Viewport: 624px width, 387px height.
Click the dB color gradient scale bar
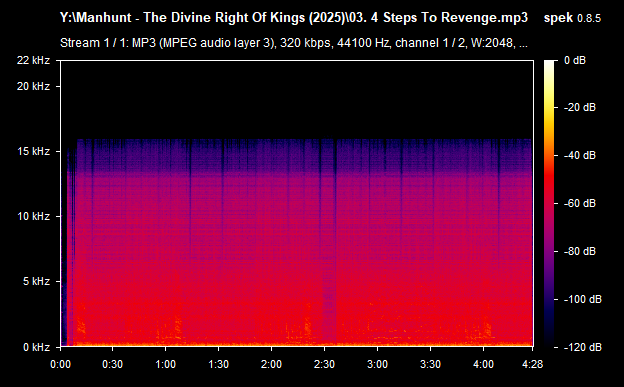pyautogui.click(x=549, y=203)
